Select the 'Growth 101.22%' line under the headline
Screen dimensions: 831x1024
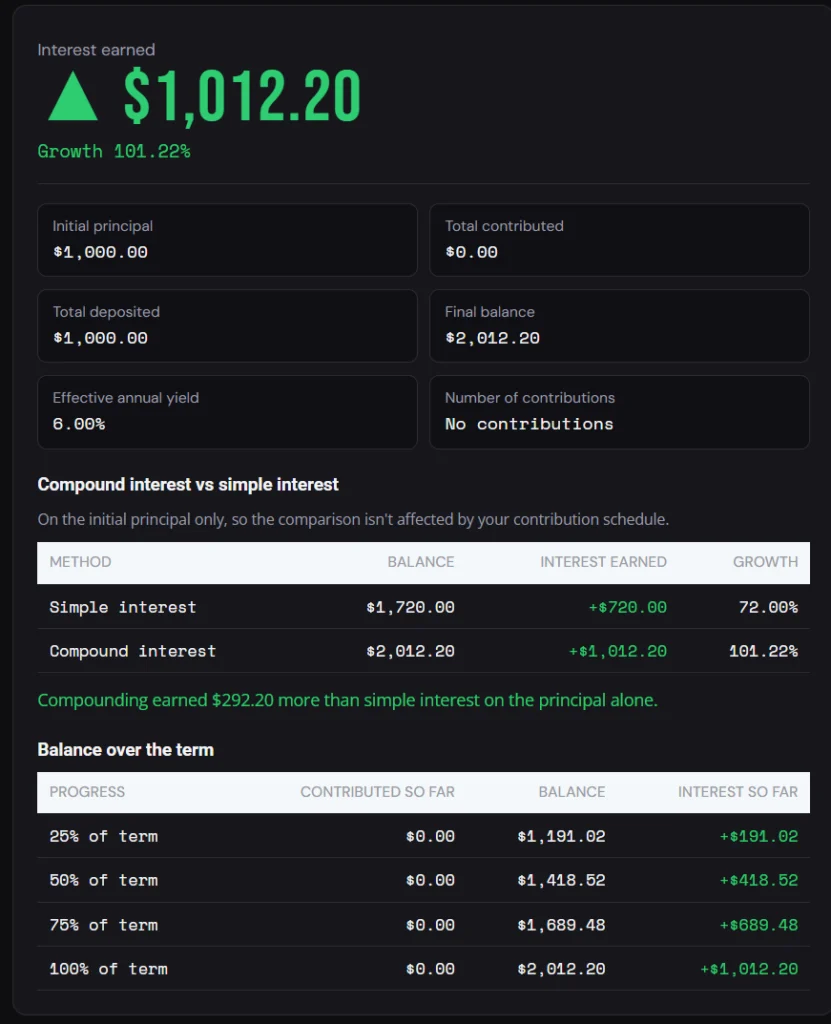click(114, 152)
